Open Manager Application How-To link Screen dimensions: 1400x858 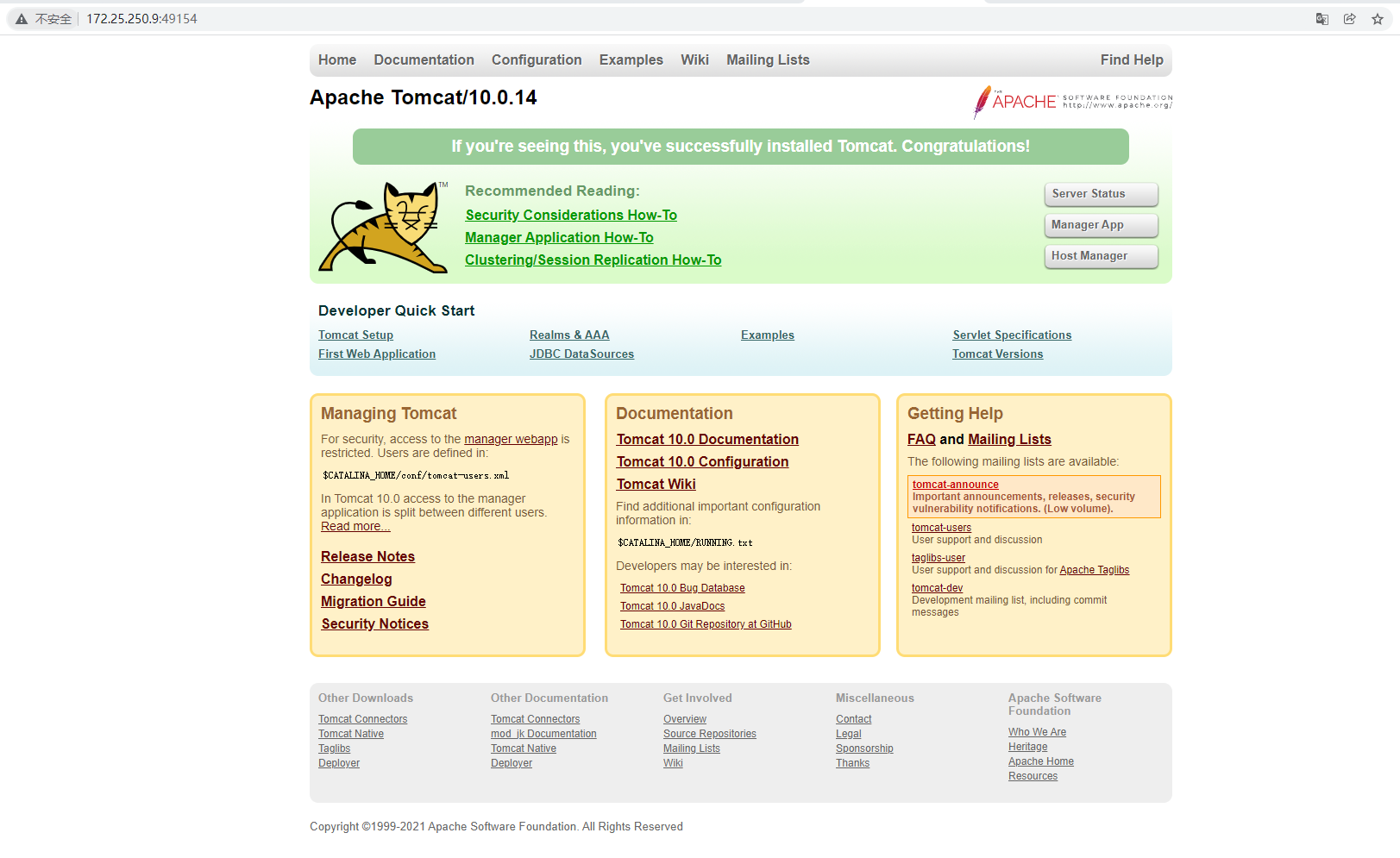point(559,238)
